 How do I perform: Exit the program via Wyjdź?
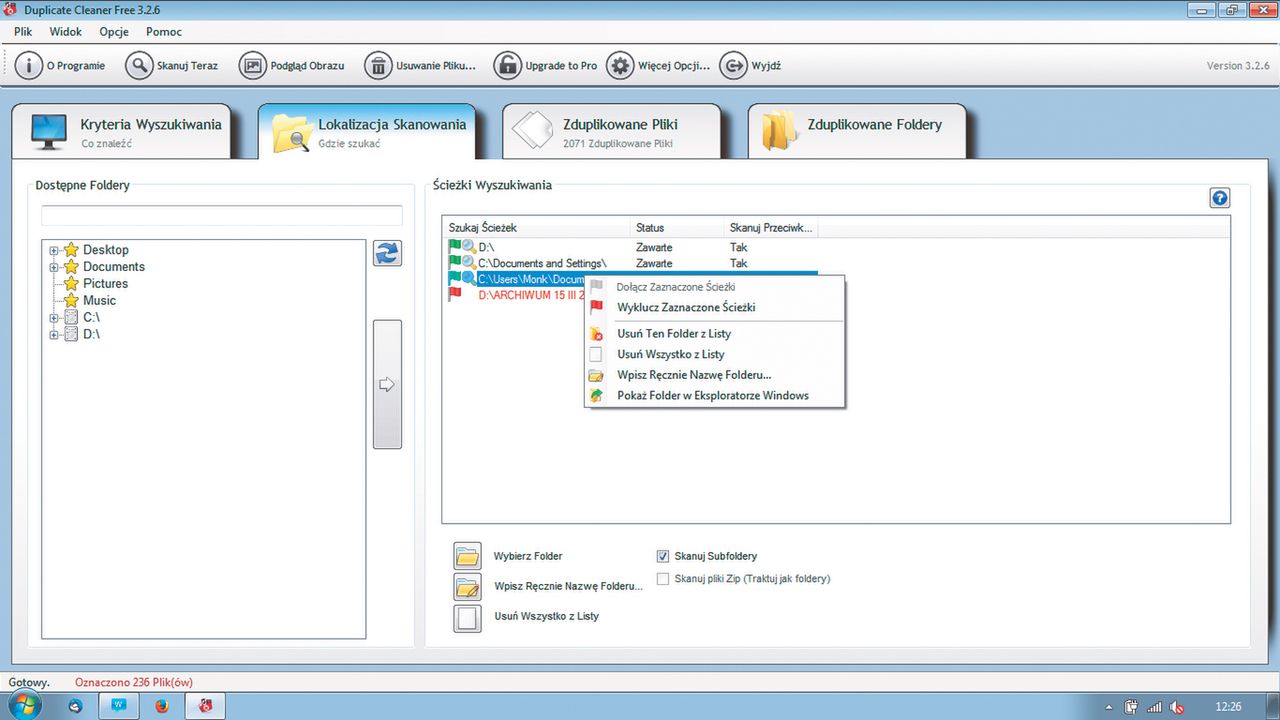click(x=751, y=66)
